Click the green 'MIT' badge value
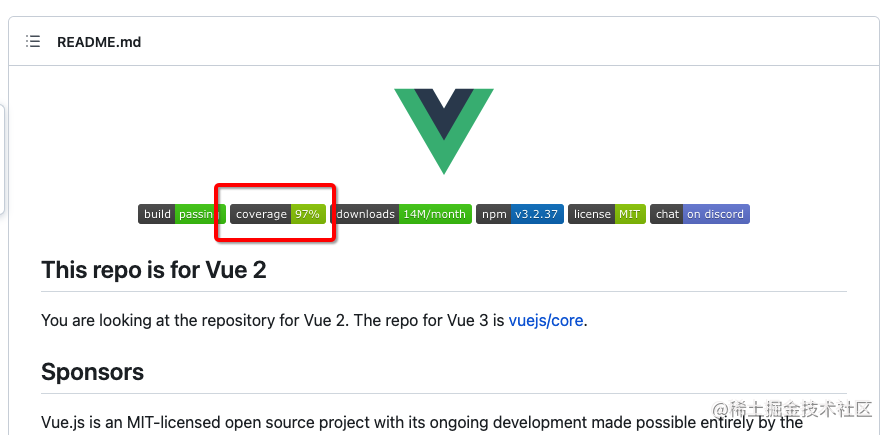 pos(629,214)
